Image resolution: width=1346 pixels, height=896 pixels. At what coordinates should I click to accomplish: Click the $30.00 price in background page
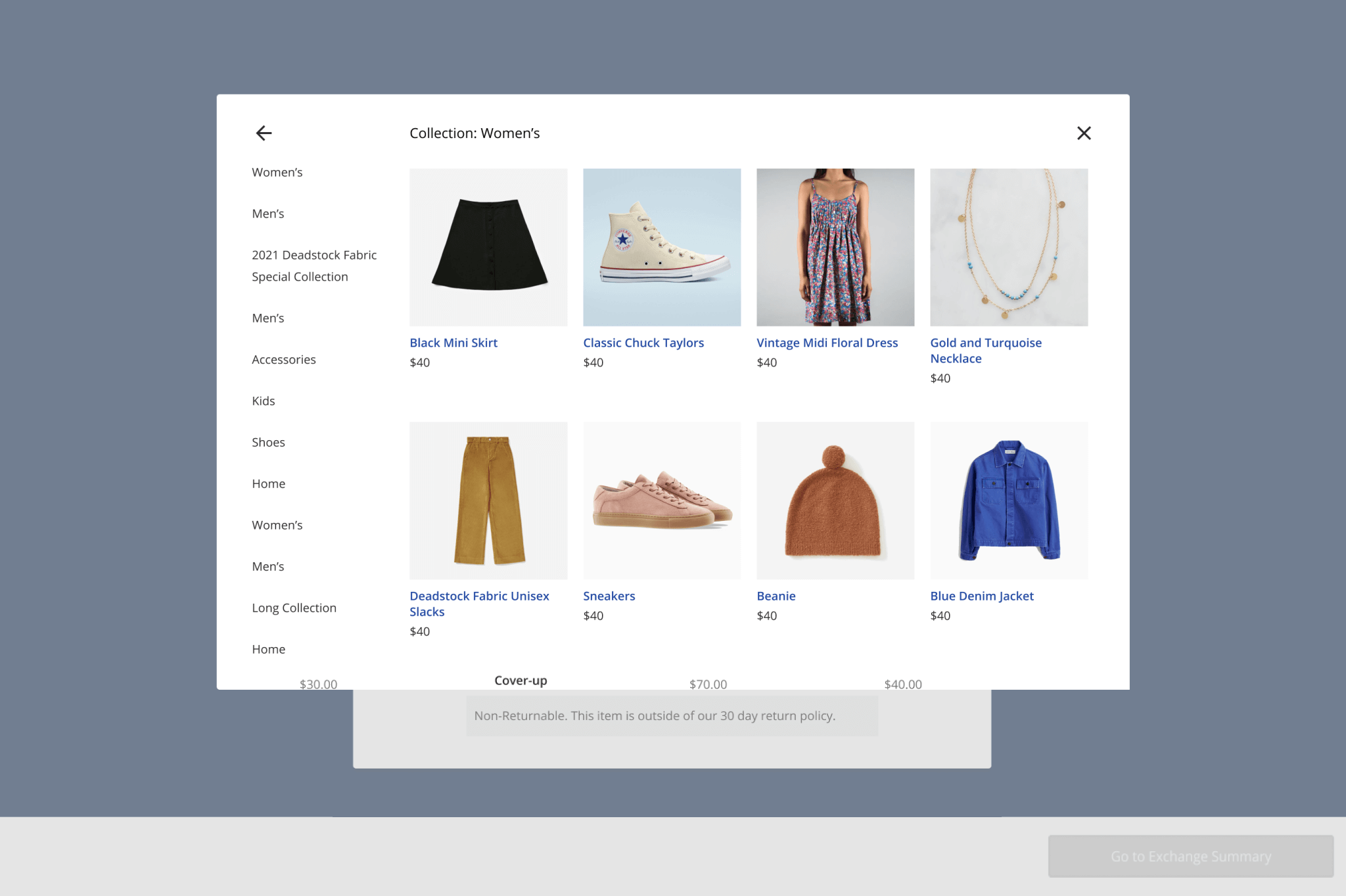click(x=318, y=684)
